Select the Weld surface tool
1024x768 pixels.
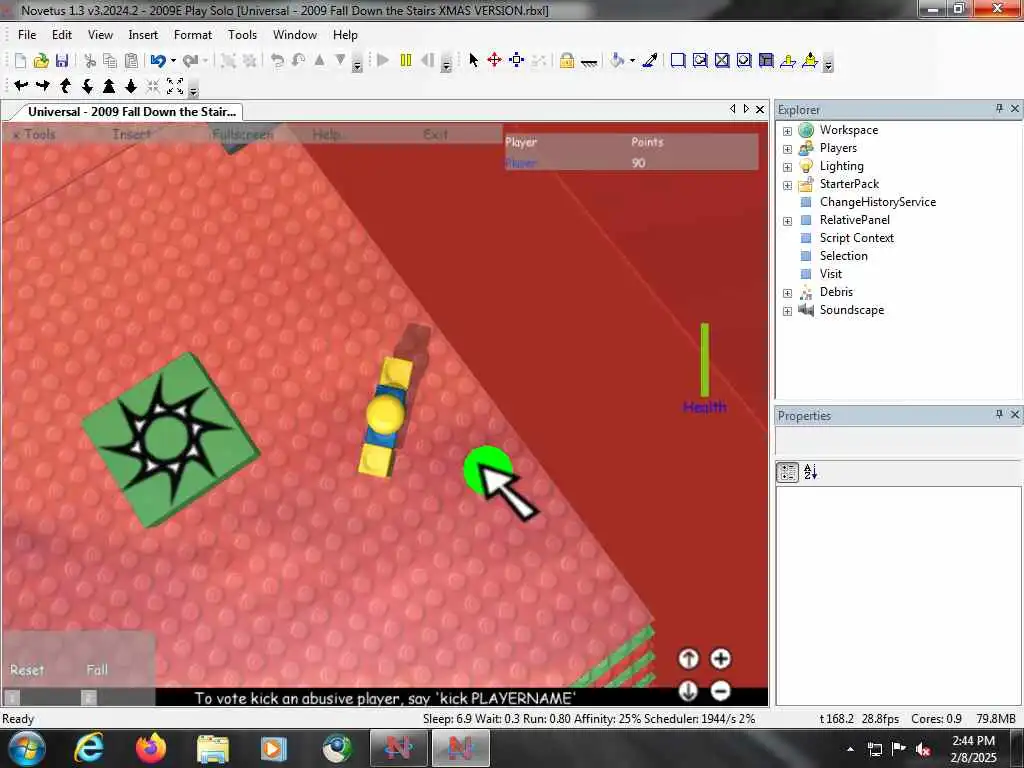tap(722, 61)
